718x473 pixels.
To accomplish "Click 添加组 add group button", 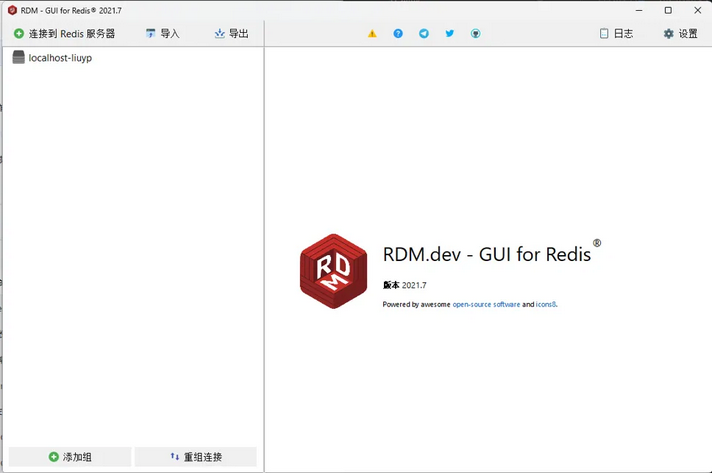I will point(70,457).
